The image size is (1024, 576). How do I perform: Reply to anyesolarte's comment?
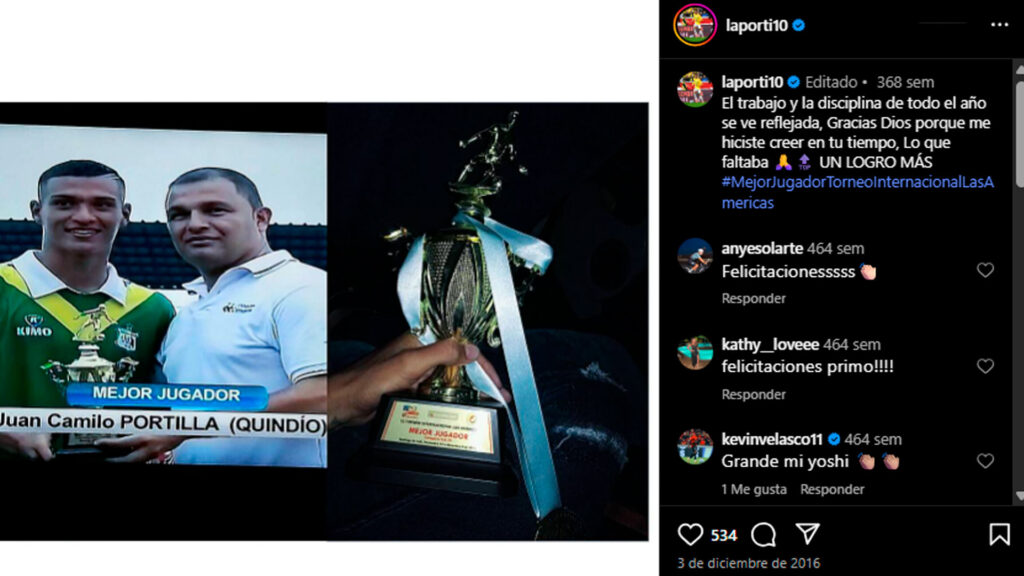tap(753, 298)
